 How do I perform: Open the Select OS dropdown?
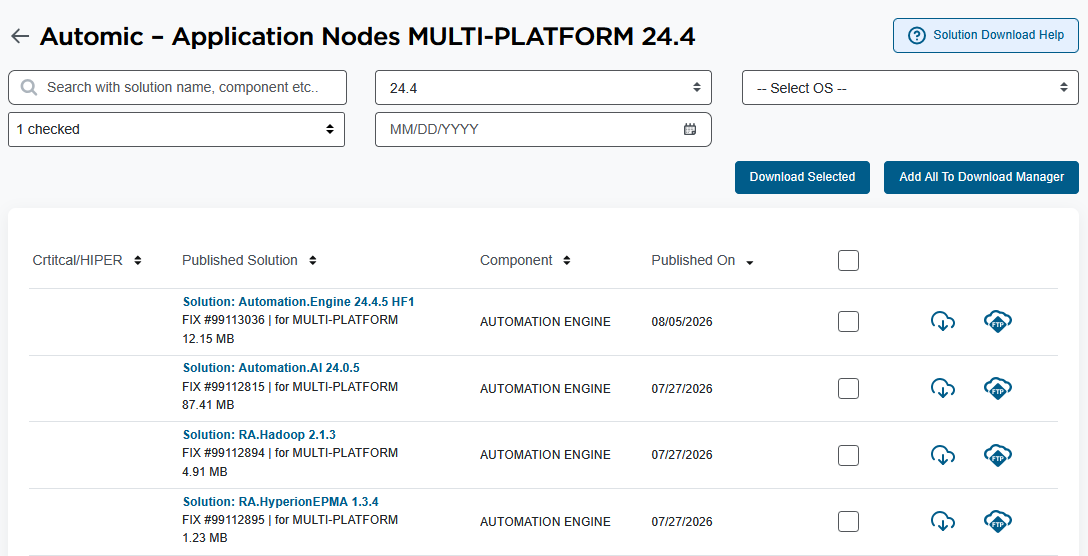pyautogui.click(x=910, y=87)
